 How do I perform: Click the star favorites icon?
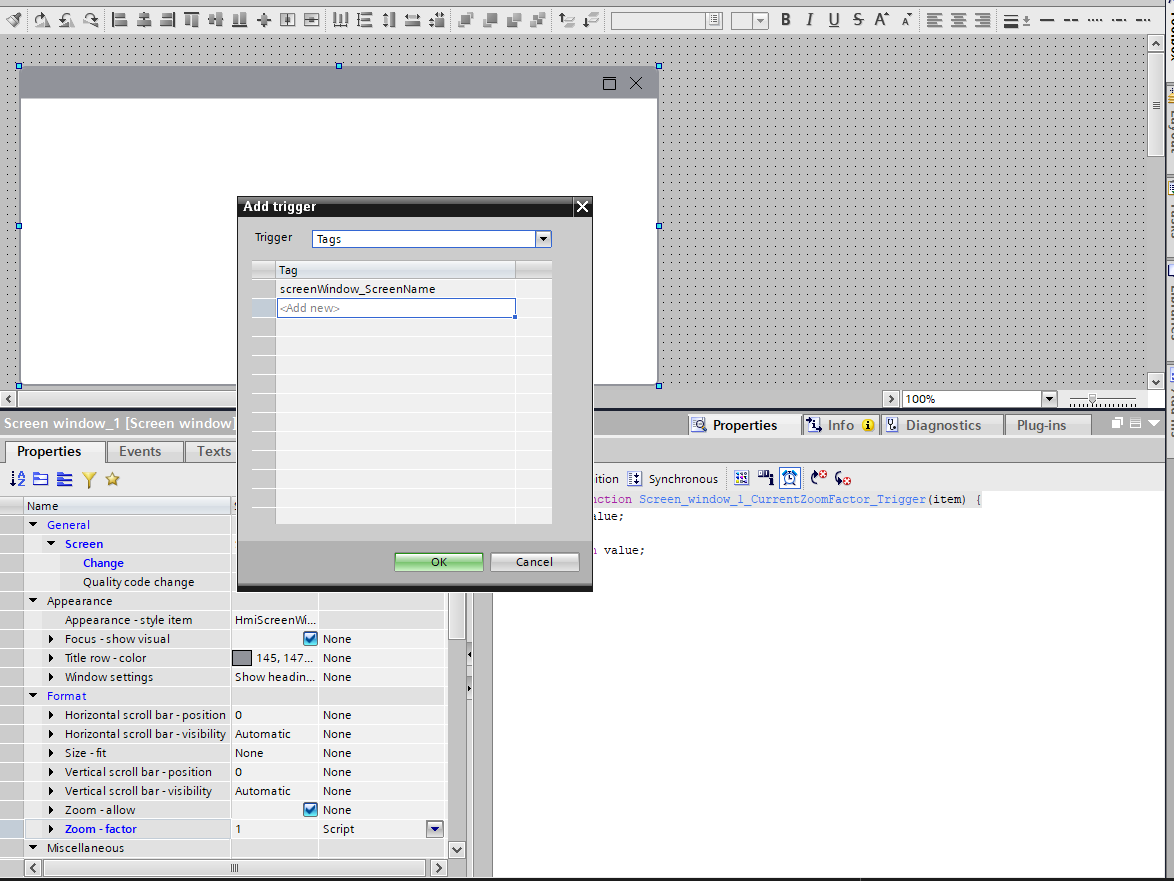click(112, 480)
